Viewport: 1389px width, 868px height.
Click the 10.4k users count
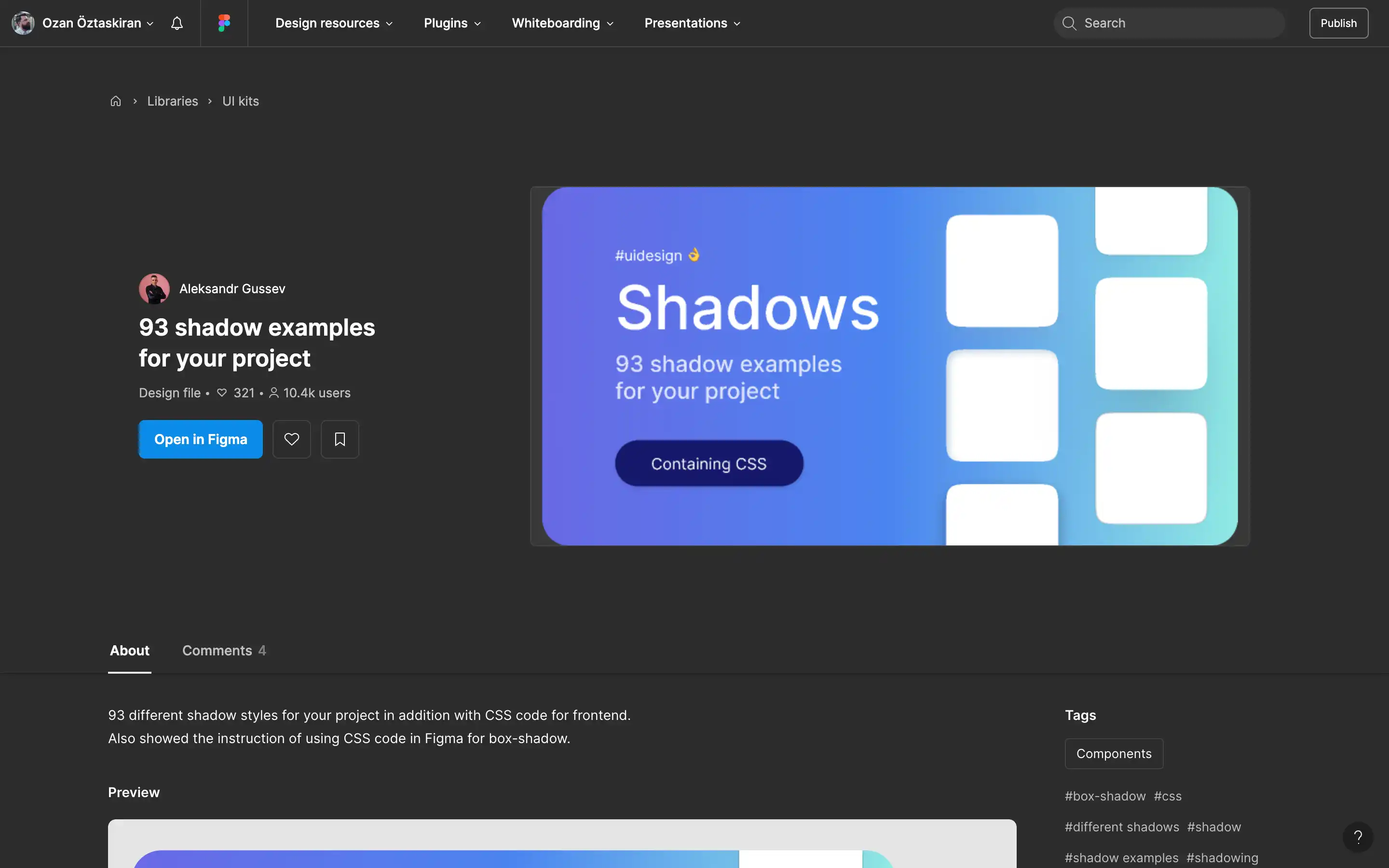click(x=310, y=393)
